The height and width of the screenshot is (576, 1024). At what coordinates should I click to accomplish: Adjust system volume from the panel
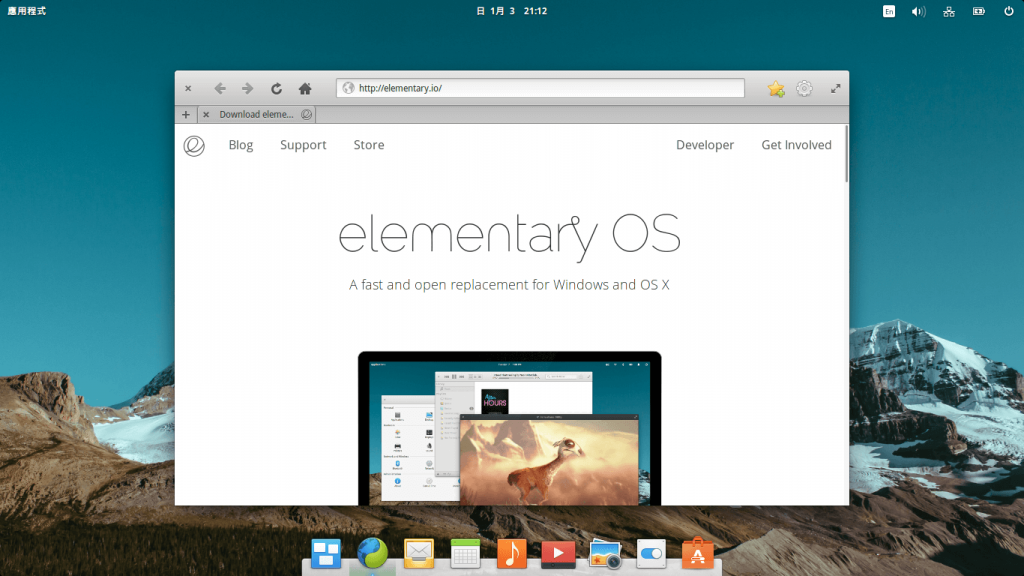[x=917, y=11]
